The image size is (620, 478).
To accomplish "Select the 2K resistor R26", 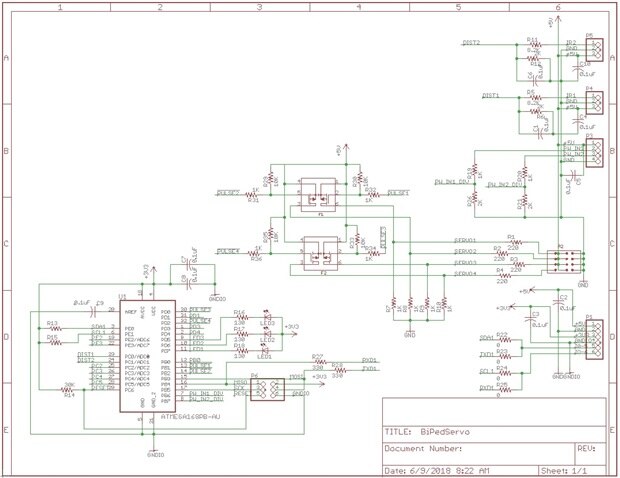I will click(474, 198).
